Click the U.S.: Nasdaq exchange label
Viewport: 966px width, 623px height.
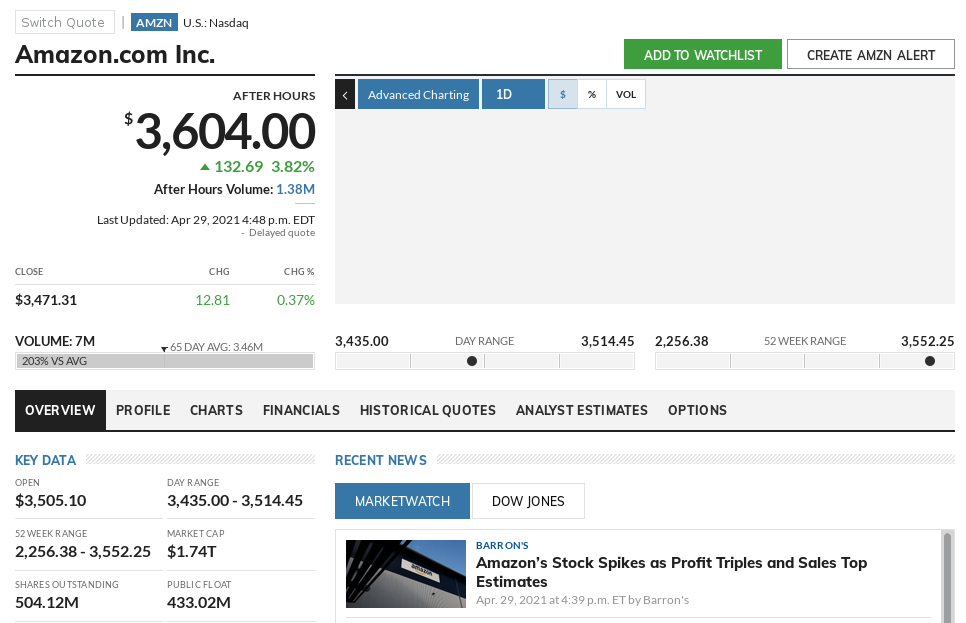pos(216,23)
